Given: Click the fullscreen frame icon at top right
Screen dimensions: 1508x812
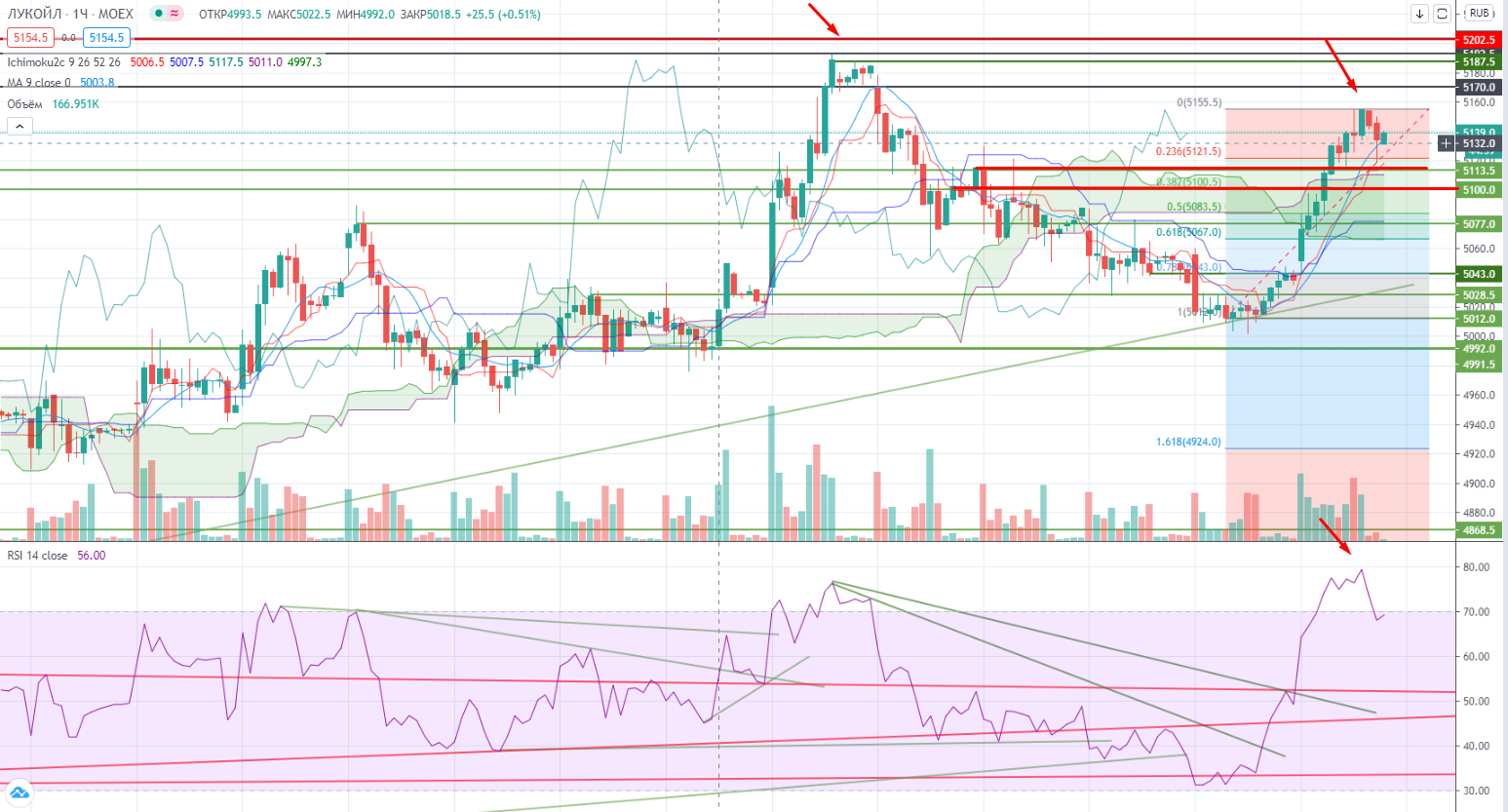Looking at the screenshot, I should [1442, 14].
